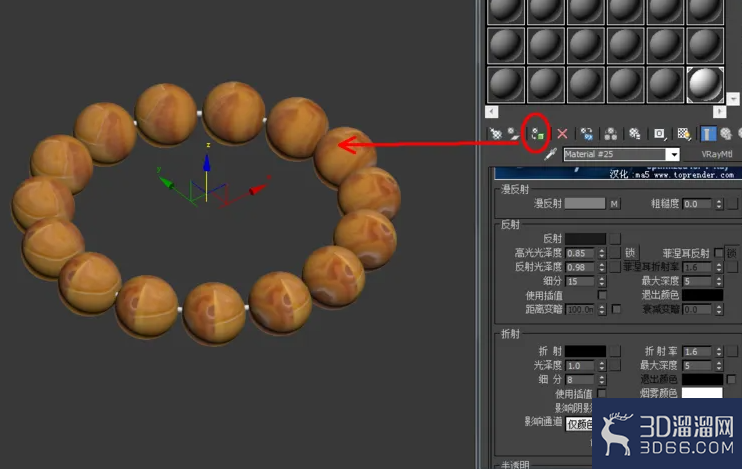Viewport: 742px width, 469px height.
Task: Click the diffuse M map button
Action: click(x=614, y=204)
